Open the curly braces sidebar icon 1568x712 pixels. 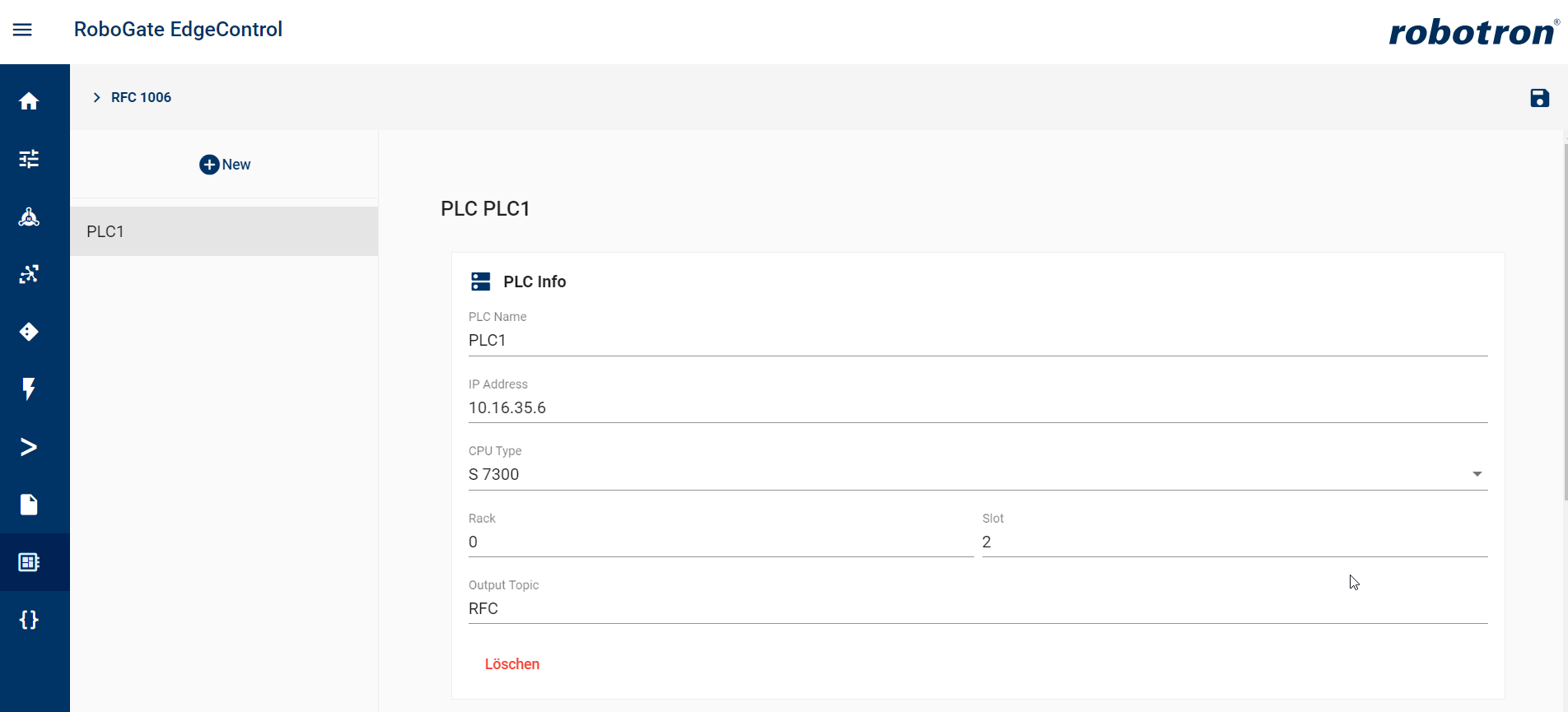point(29,620)
